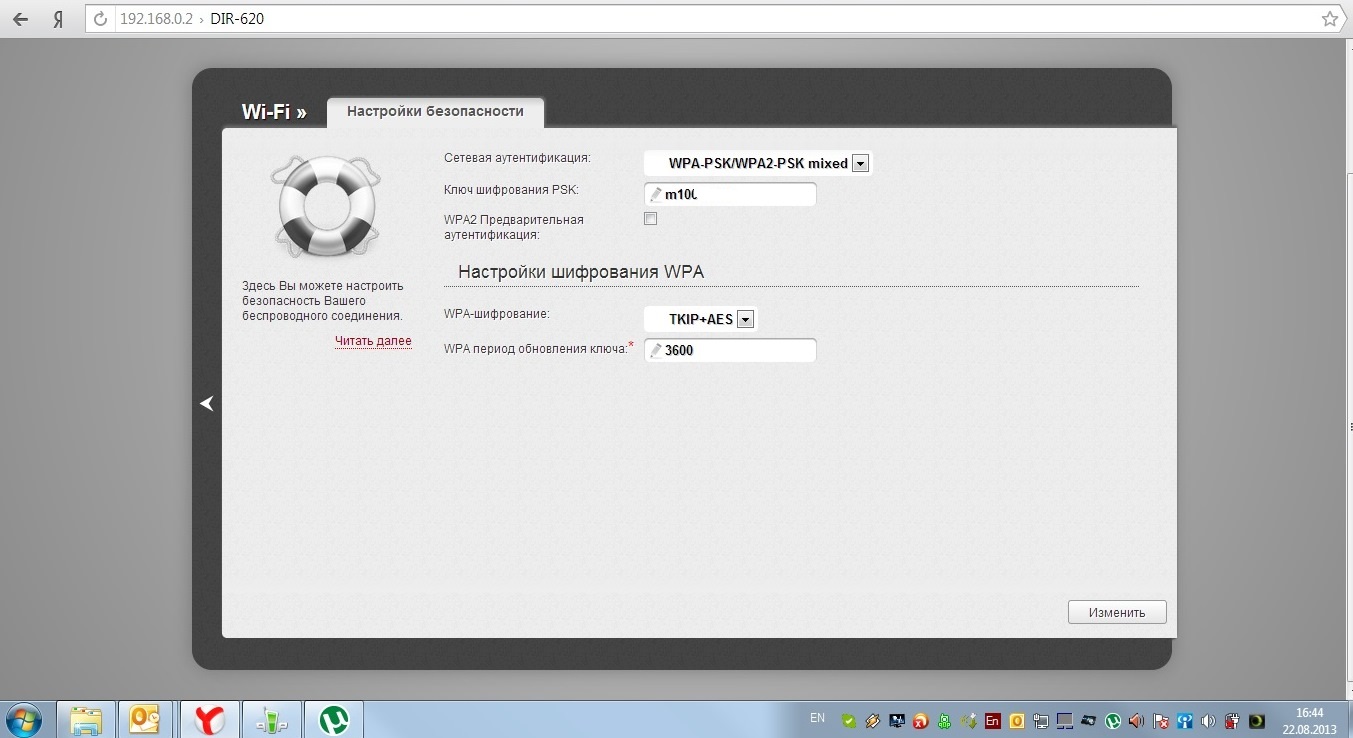The width and height of the screenshot is (1353, 738).
Task: Click the EN language indicator in taskbar
Action: click(817, 718)
